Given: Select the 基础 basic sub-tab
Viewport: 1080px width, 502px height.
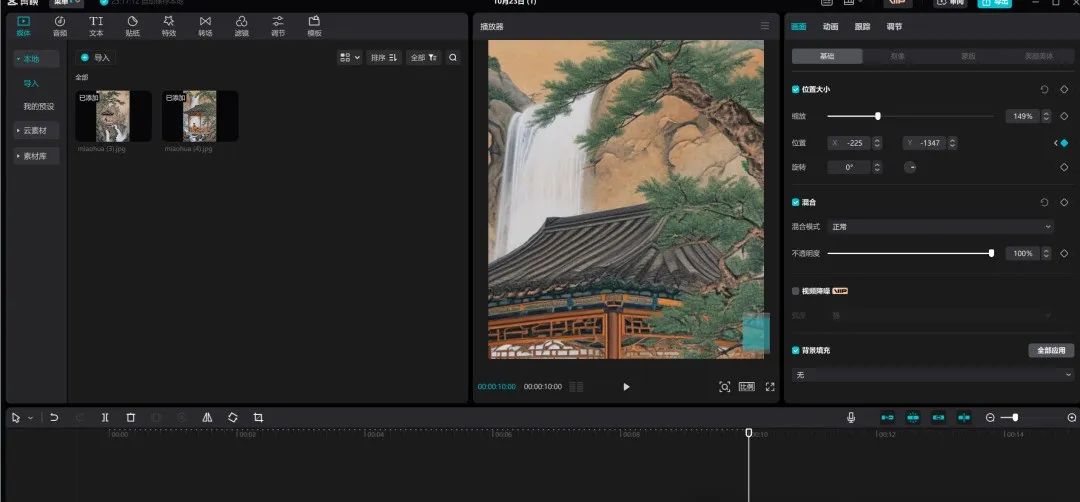Looking at the screenshot, I should (827, 56).
